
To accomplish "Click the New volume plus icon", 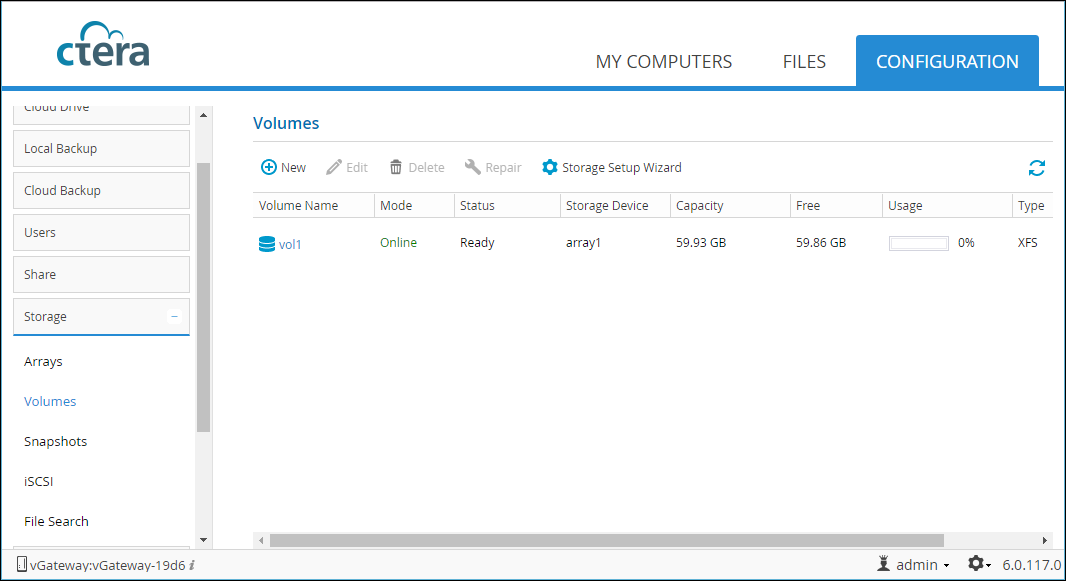I will [x=269, y=167].
